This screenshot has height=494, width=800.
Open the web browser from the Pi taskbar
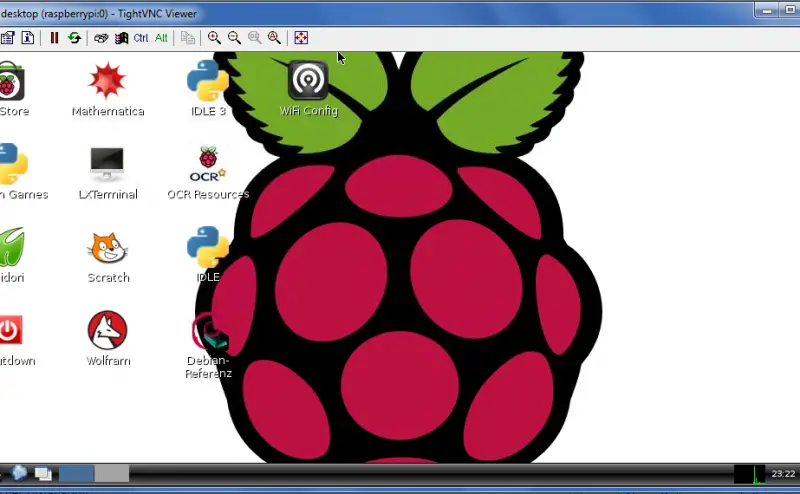pyautogui.click(x=19, y=473)
